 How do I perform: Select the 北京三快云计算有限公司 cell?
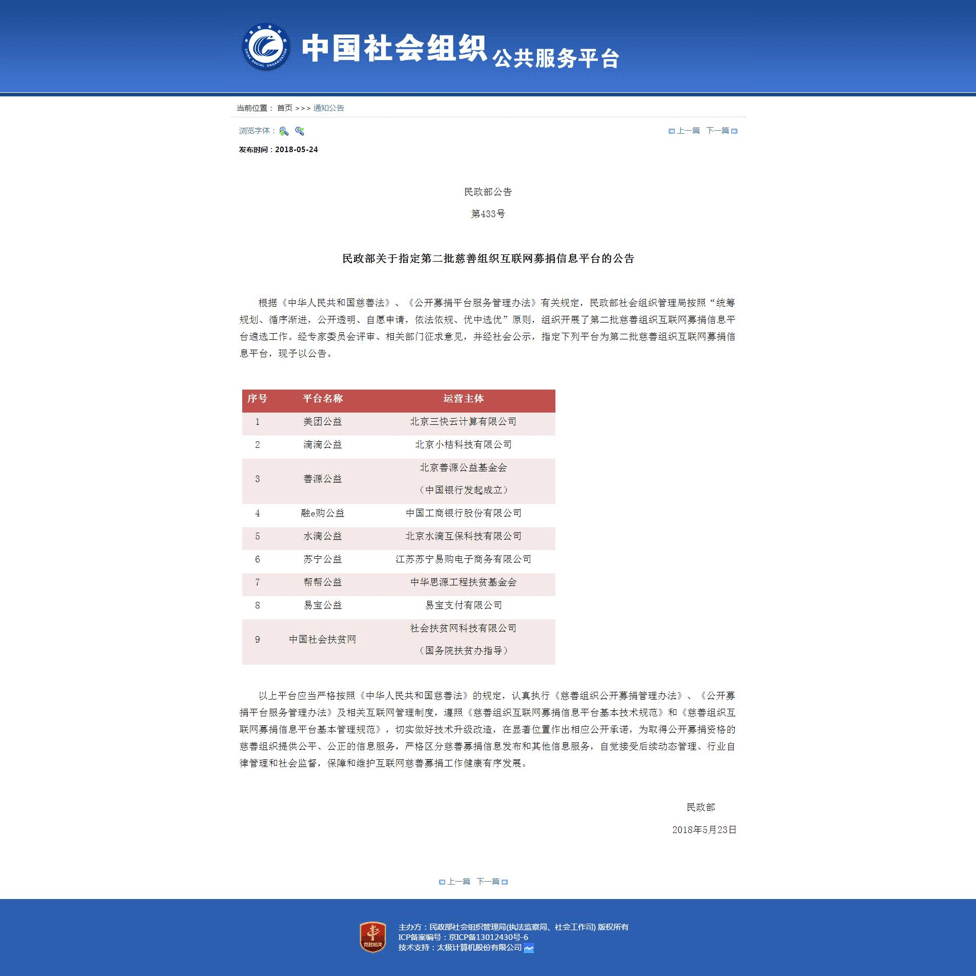[x=463, y=421]
